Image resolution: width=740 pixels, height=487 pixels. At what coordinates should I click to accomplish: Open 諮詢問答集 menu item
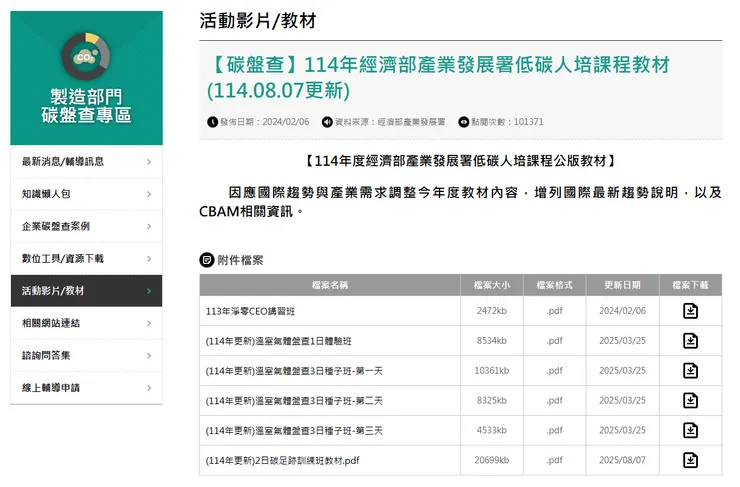pyautogui.click(x=86, y=355)
